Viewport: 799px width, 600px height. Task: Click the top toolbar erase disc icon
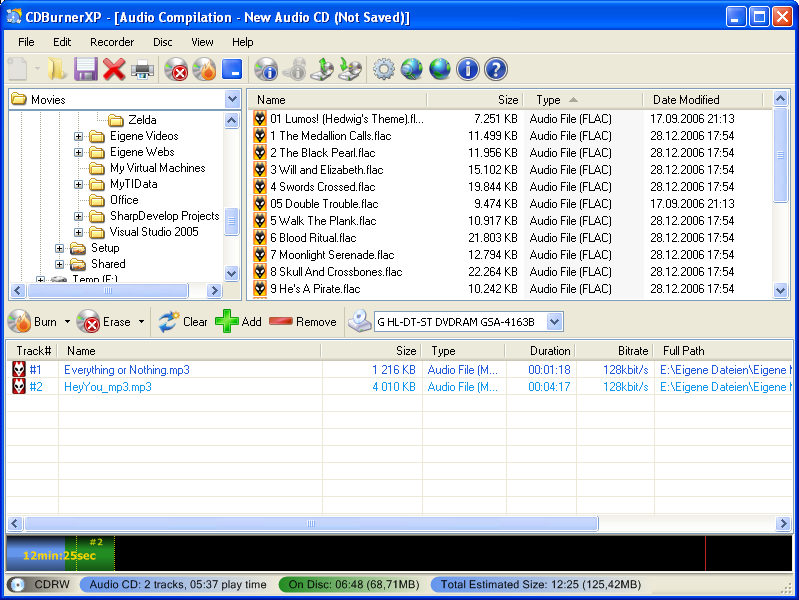tap(176, 69)
